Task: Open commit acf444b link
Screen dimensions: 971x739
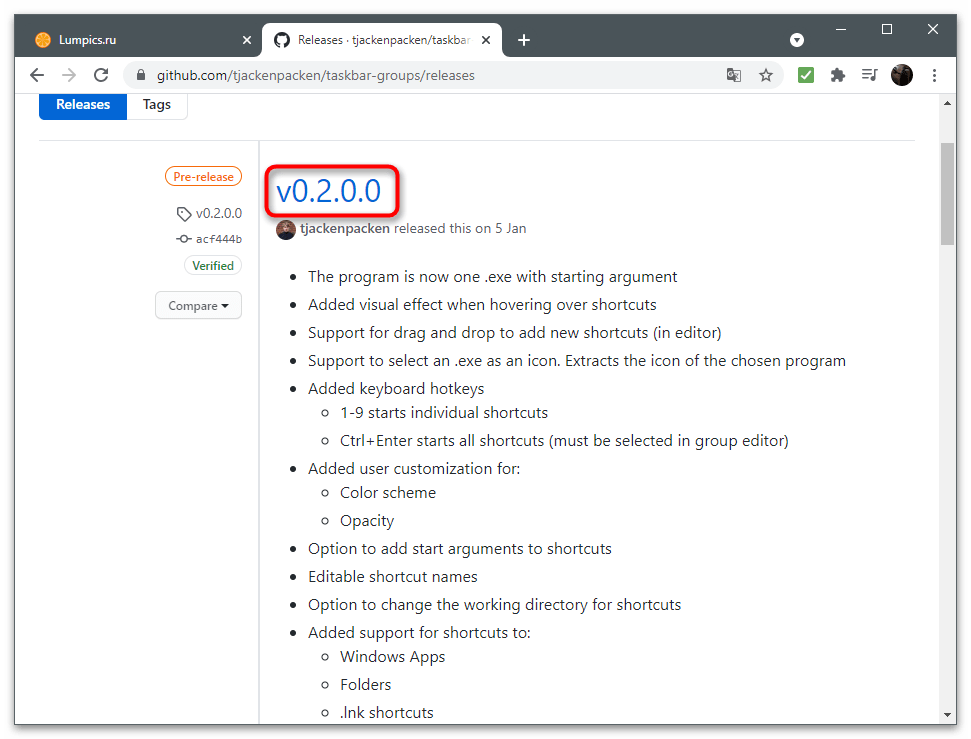Action: click(219, 239)
